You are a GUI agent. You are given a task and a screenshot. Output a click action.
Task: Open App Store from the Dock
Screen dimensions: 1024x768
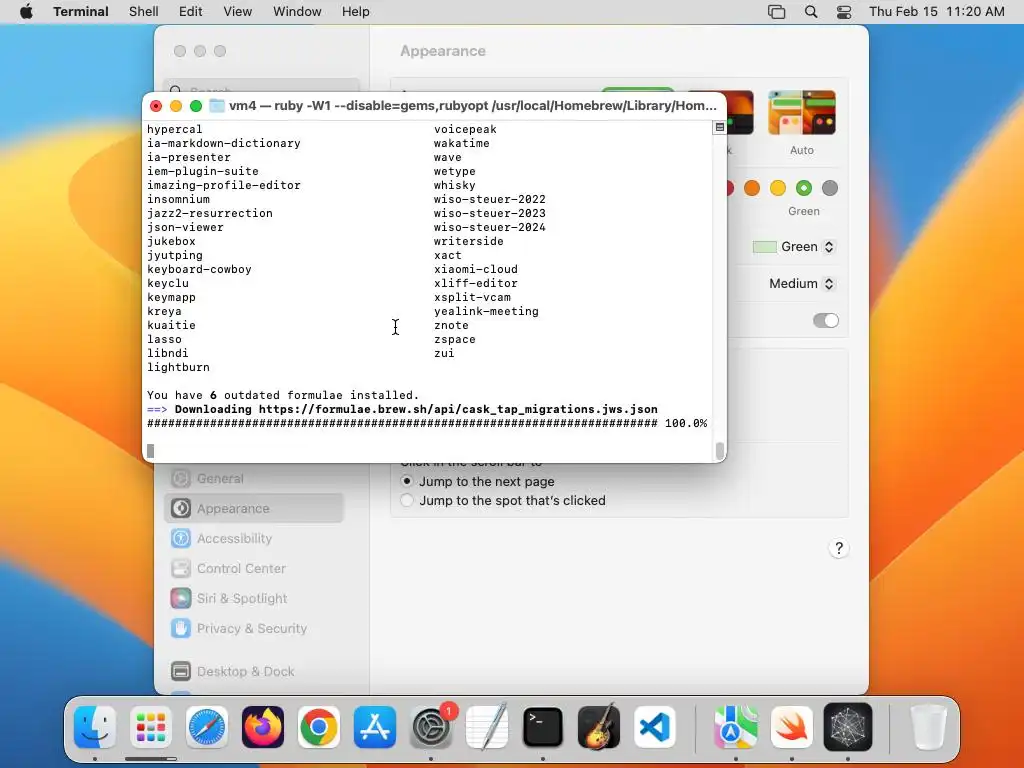(x=375, y=727)
